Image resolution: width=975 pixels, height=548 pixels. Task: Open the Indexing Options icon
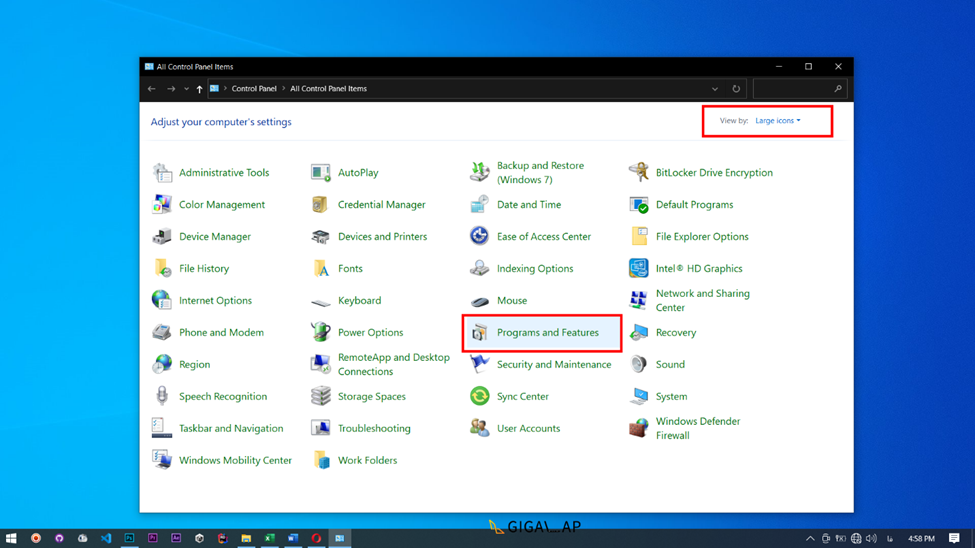coord(479,268)
